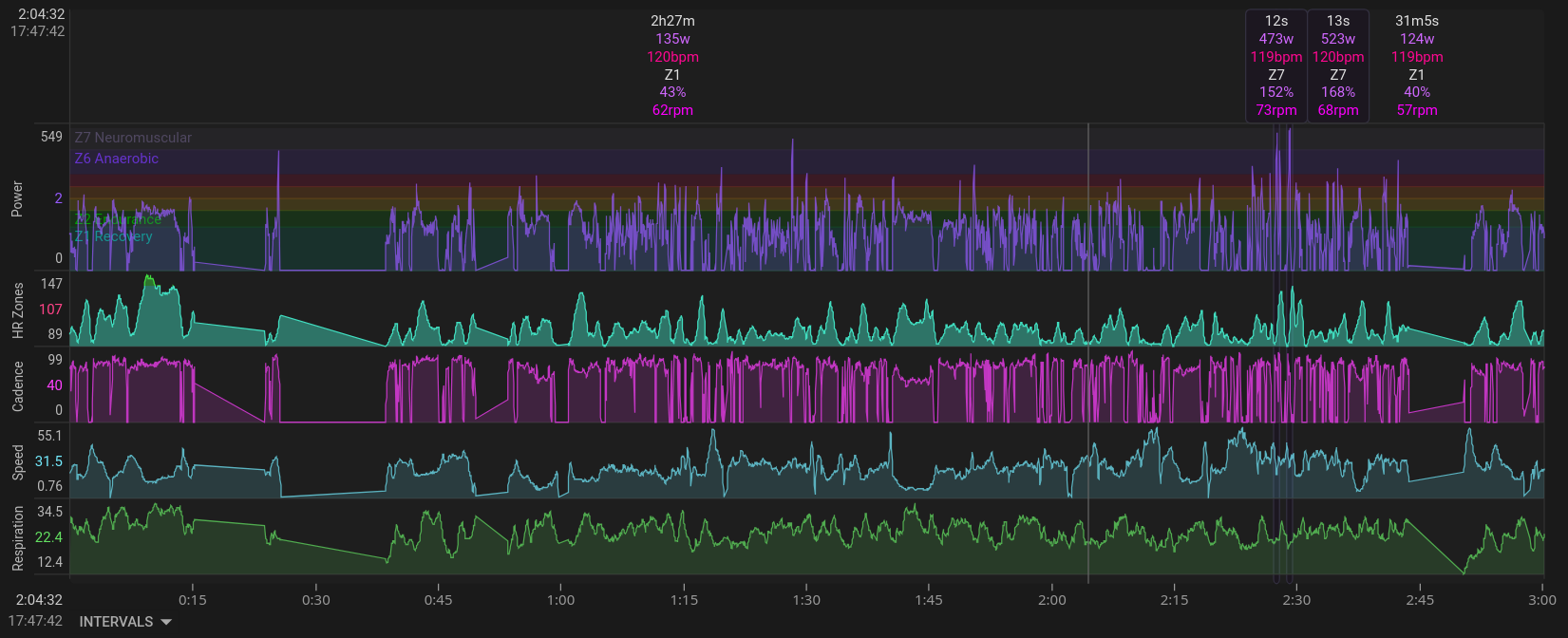
Task: Click the 17:47:42 clock time beside INTERVALS
Action: pyautogui.click(x=36, y=621)
